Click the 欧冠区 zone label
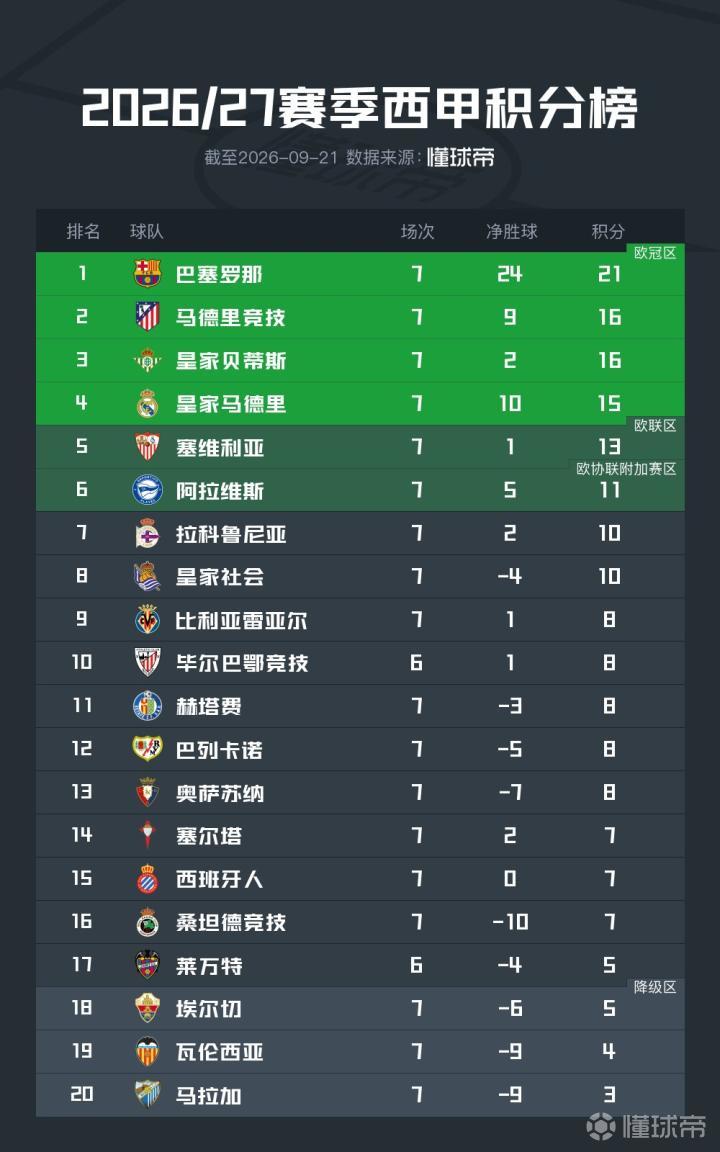Viewport: 720px width, 1152px height. [655, 253]
